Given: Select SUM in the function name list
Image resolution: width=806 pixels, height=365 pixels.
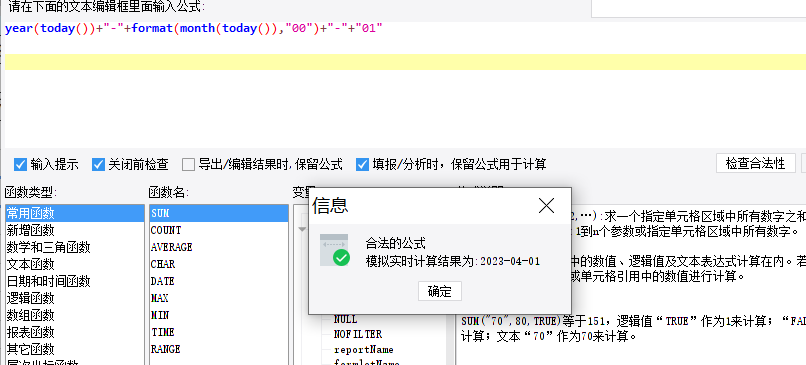Looking at the screenshot, I should [x=219, y=213].
